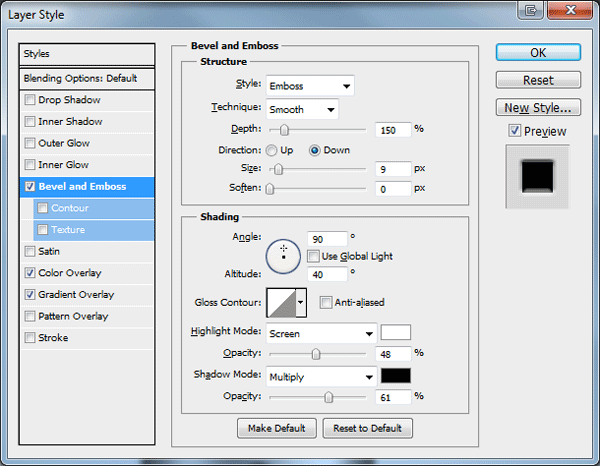Click the Size slider handle
This screenshot has height=466, width=600.
[x=278, y=169]
